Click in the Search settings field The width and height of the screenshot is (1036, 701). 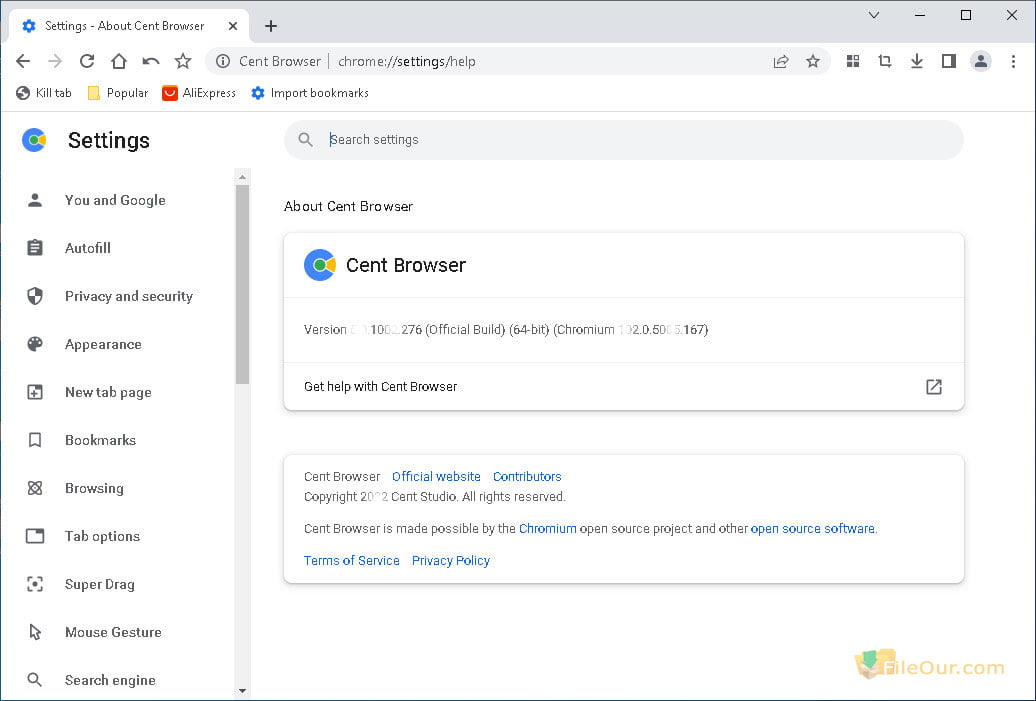(x=624, y=139)
